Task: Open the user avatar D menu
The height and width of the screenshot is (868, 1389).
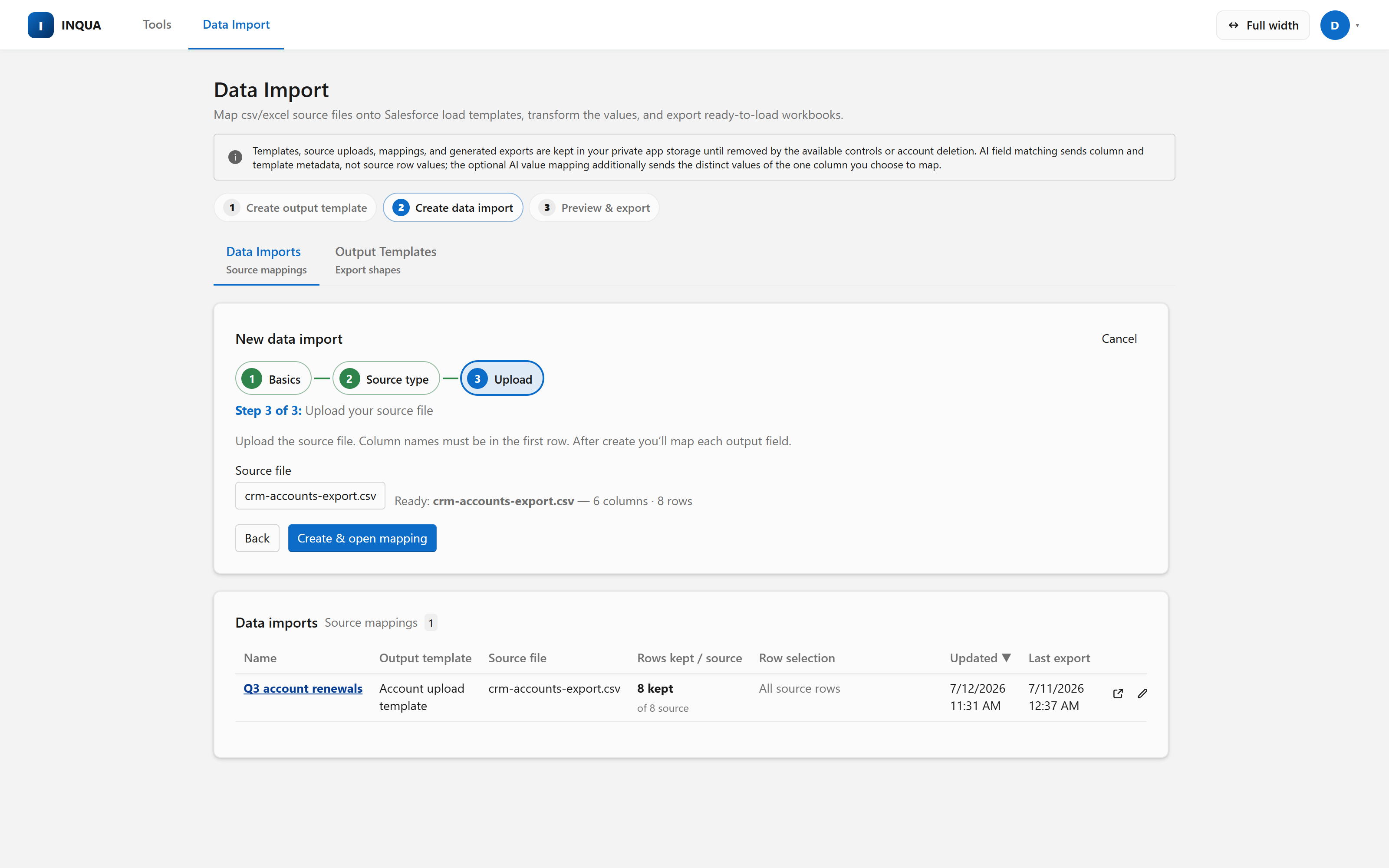Action: [1334, 25]
